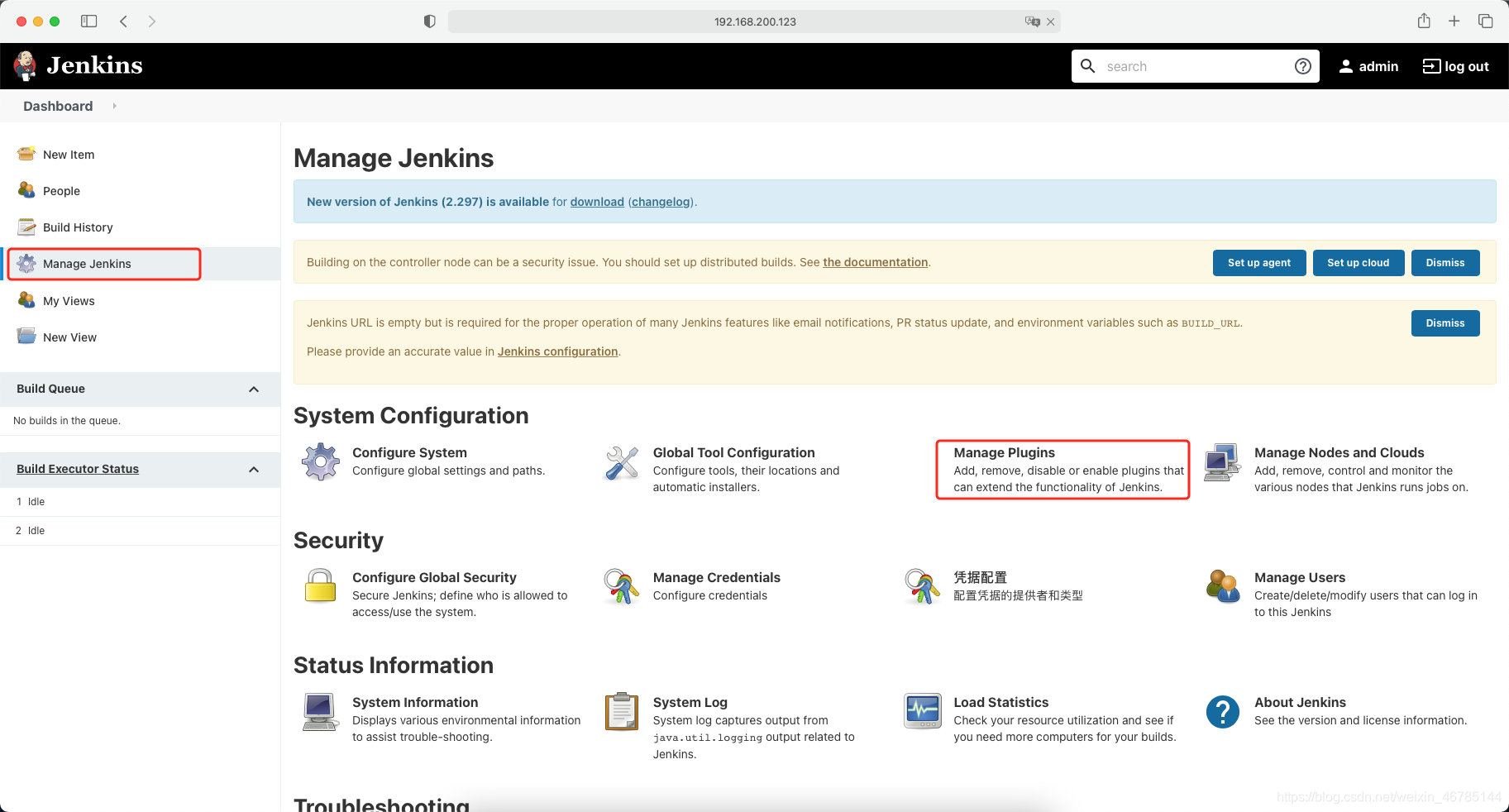Click the Safari address bar

click(754, 21)
